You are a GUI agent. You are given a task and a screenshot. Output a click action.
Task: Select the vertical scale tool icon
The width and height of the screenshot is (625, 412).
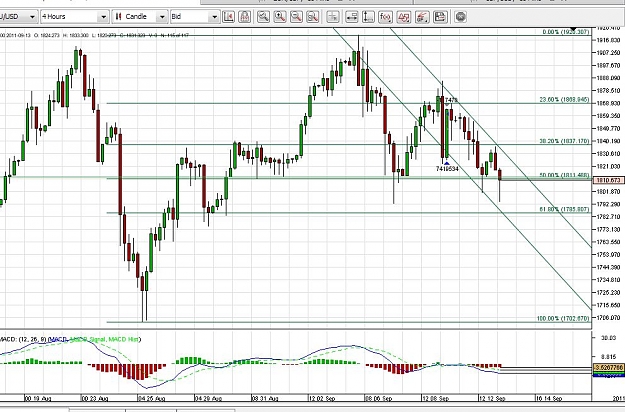(368, 17)
